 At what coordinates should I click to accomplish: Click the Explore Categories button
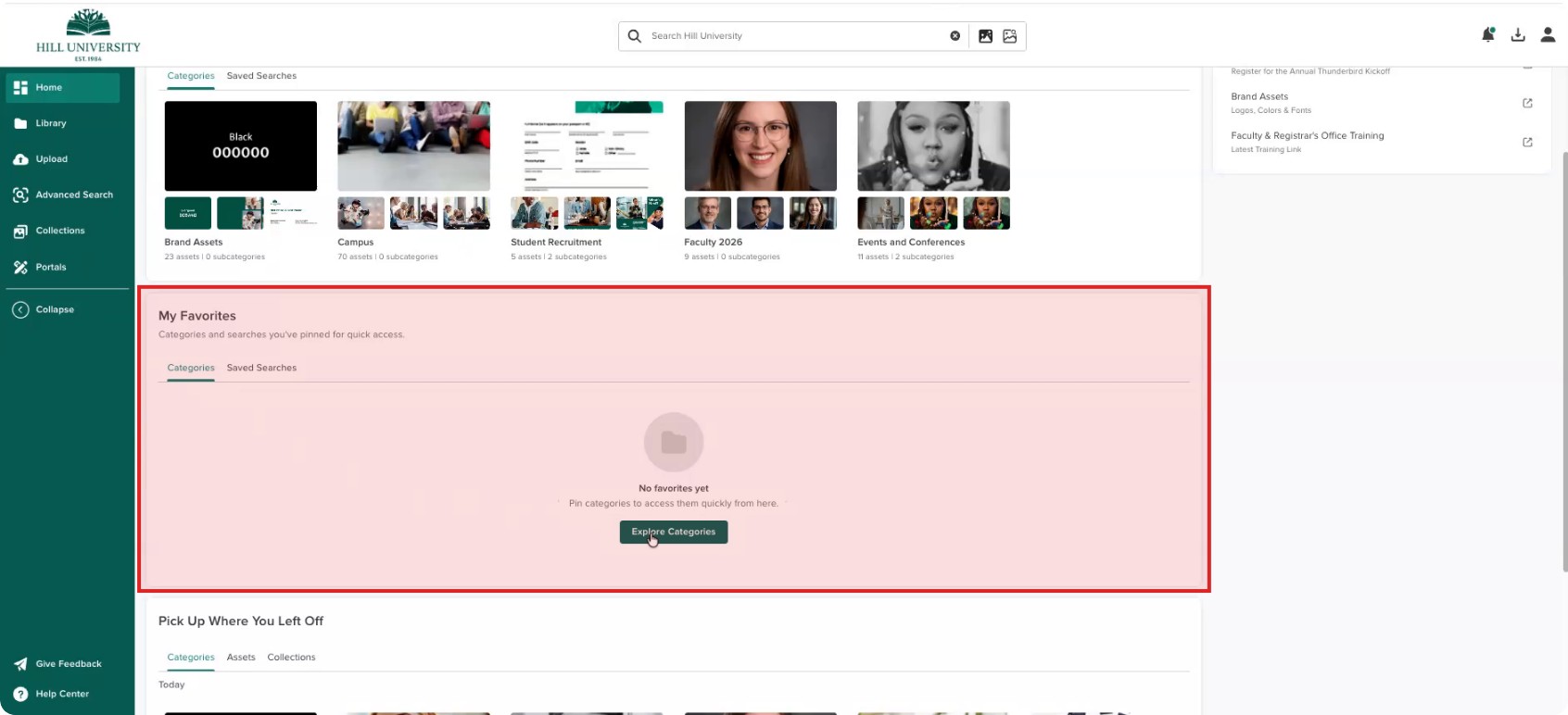[674, 532]
